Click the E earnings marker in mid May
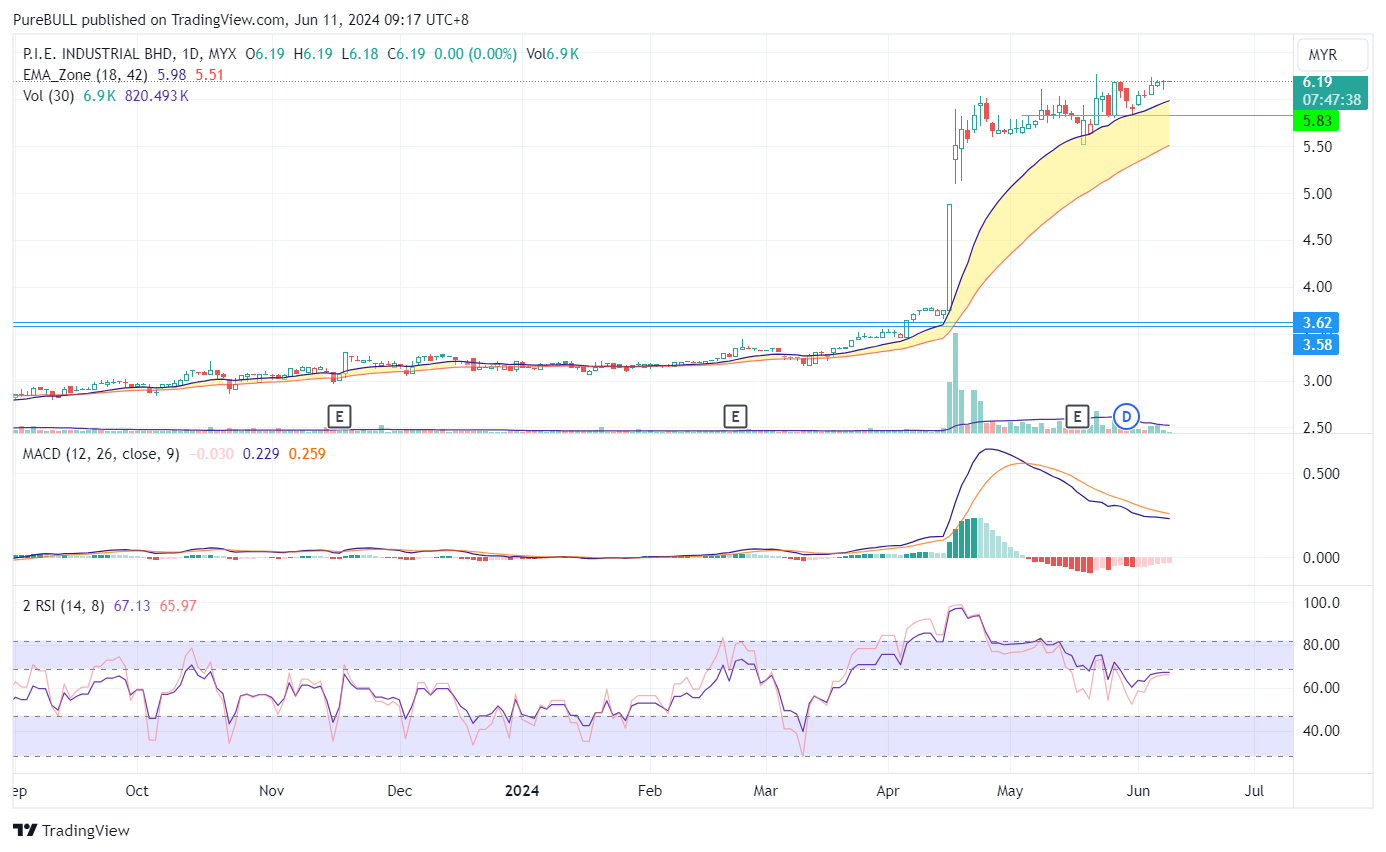 point(1077,416)
